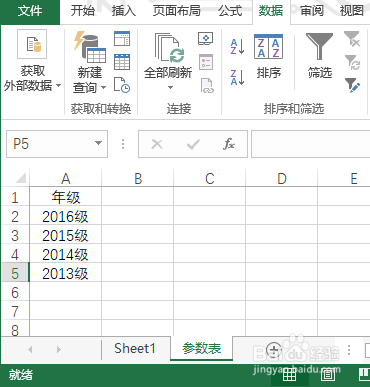Image resolution: width=370 pixels, height=387 pixels.
Task: Switch to the 开始 tab
Action: pos(83,11)
